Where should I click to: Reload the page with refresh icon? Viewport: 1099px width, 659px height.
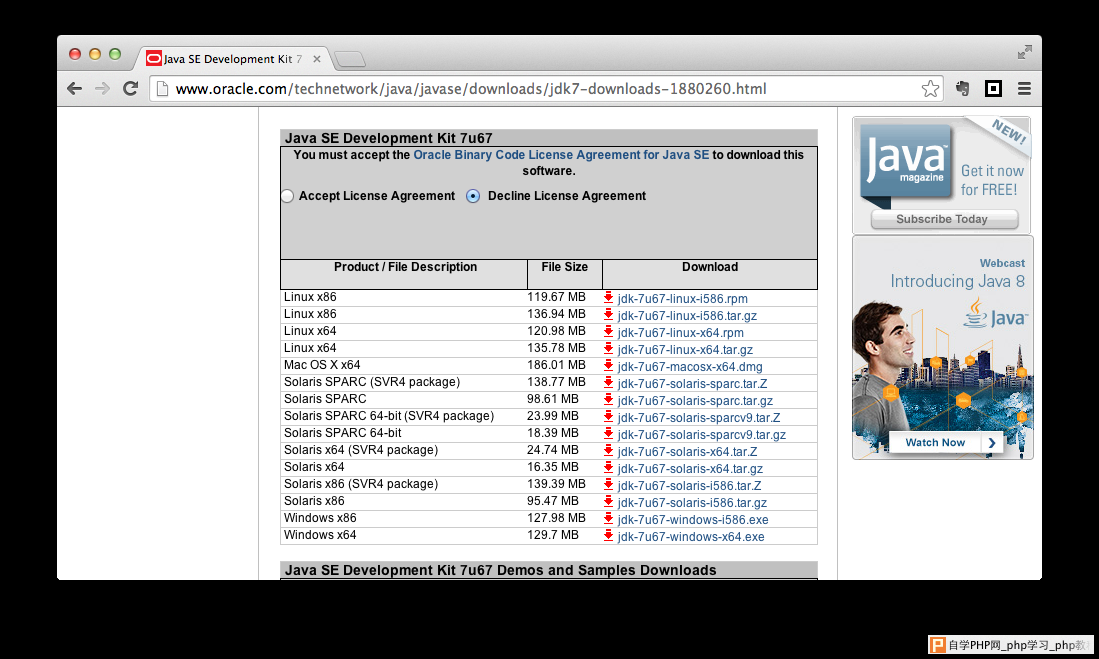pos(130,88)
